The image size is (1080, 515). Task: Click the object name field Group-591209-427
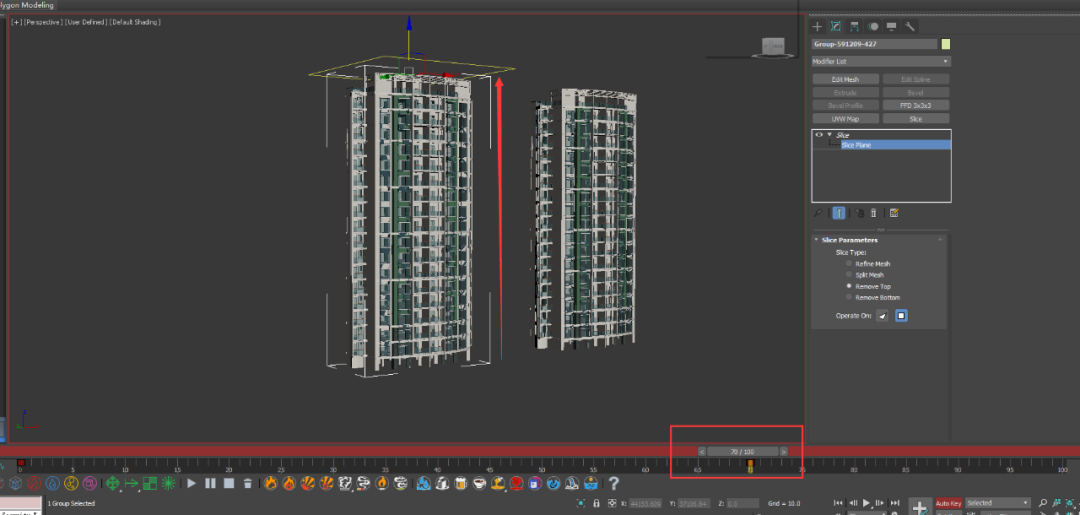tap(874, 44)
